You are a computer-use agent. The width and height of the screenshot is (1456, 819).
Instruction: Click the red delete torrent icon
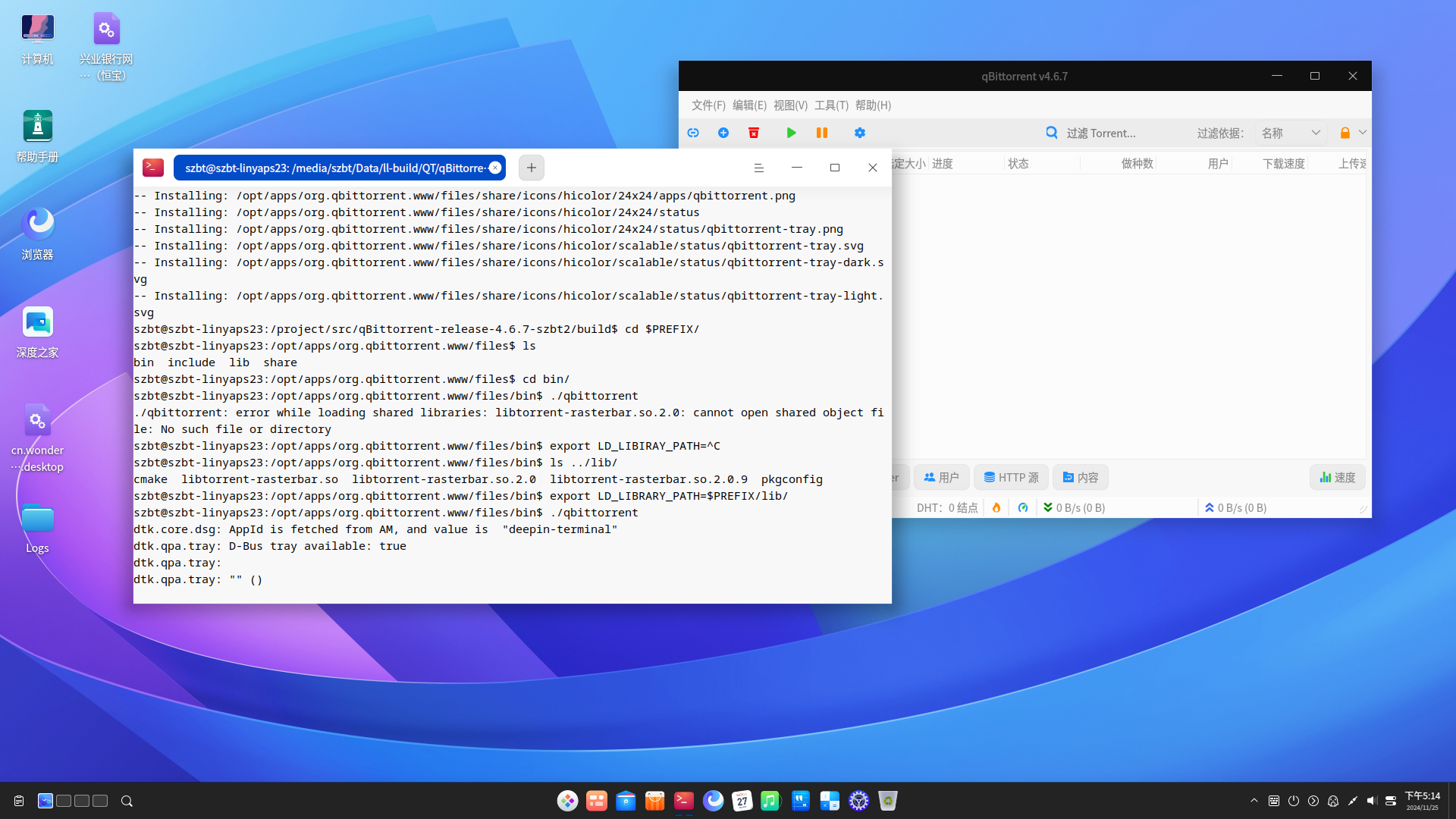(754, 133)
